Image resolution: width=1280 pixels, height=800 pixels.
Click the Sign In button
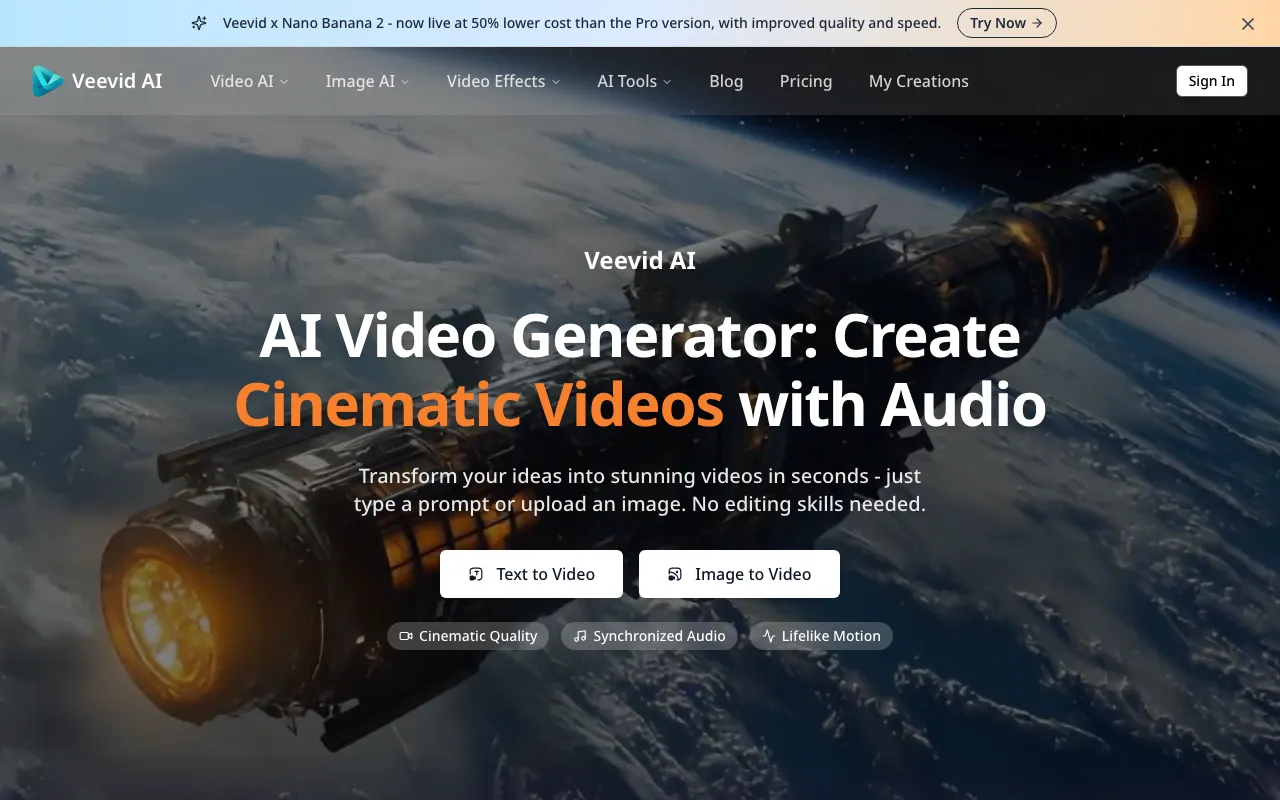point(1211,81)
